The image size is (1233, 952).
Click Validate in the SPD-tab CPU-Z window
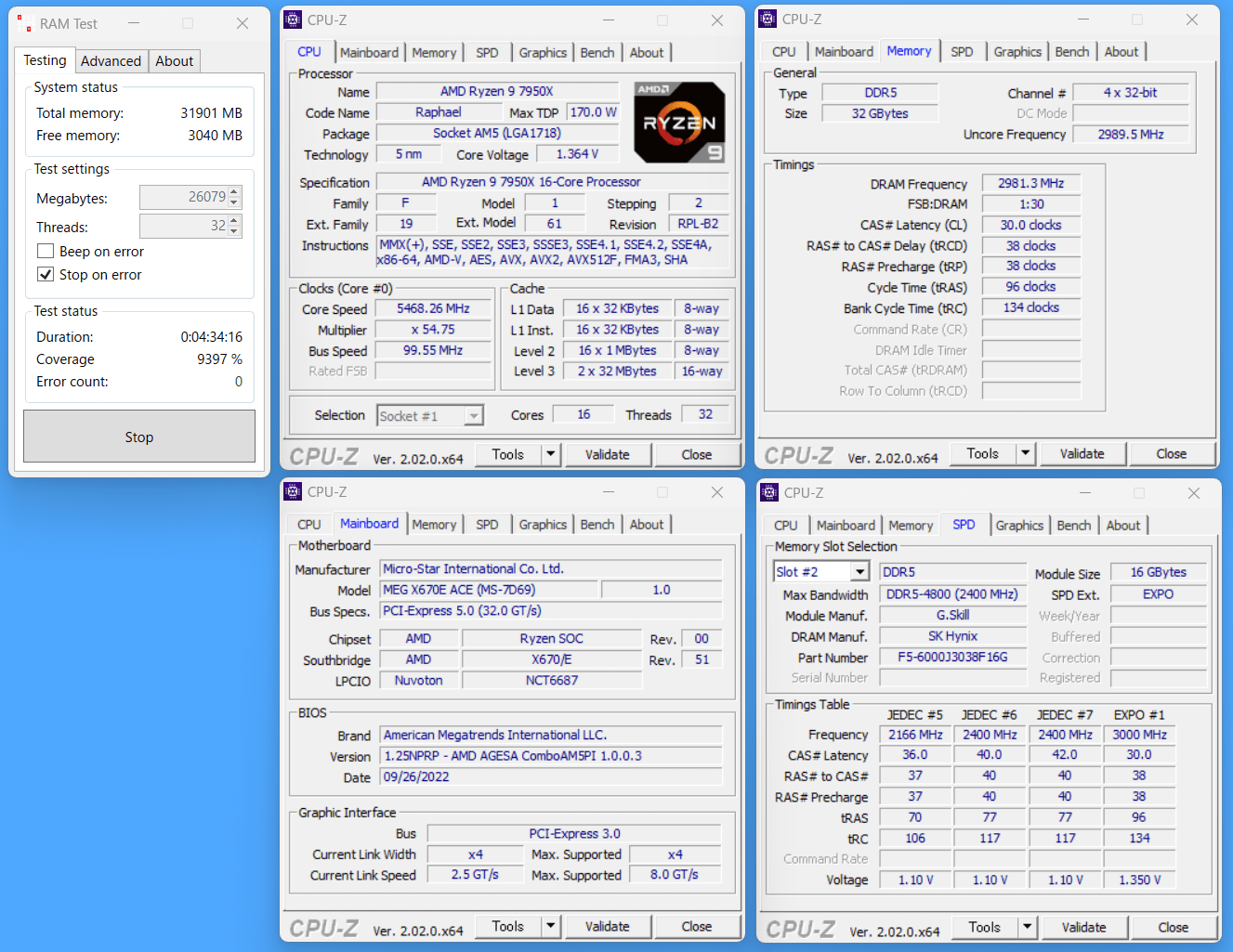pos(1084,927)
